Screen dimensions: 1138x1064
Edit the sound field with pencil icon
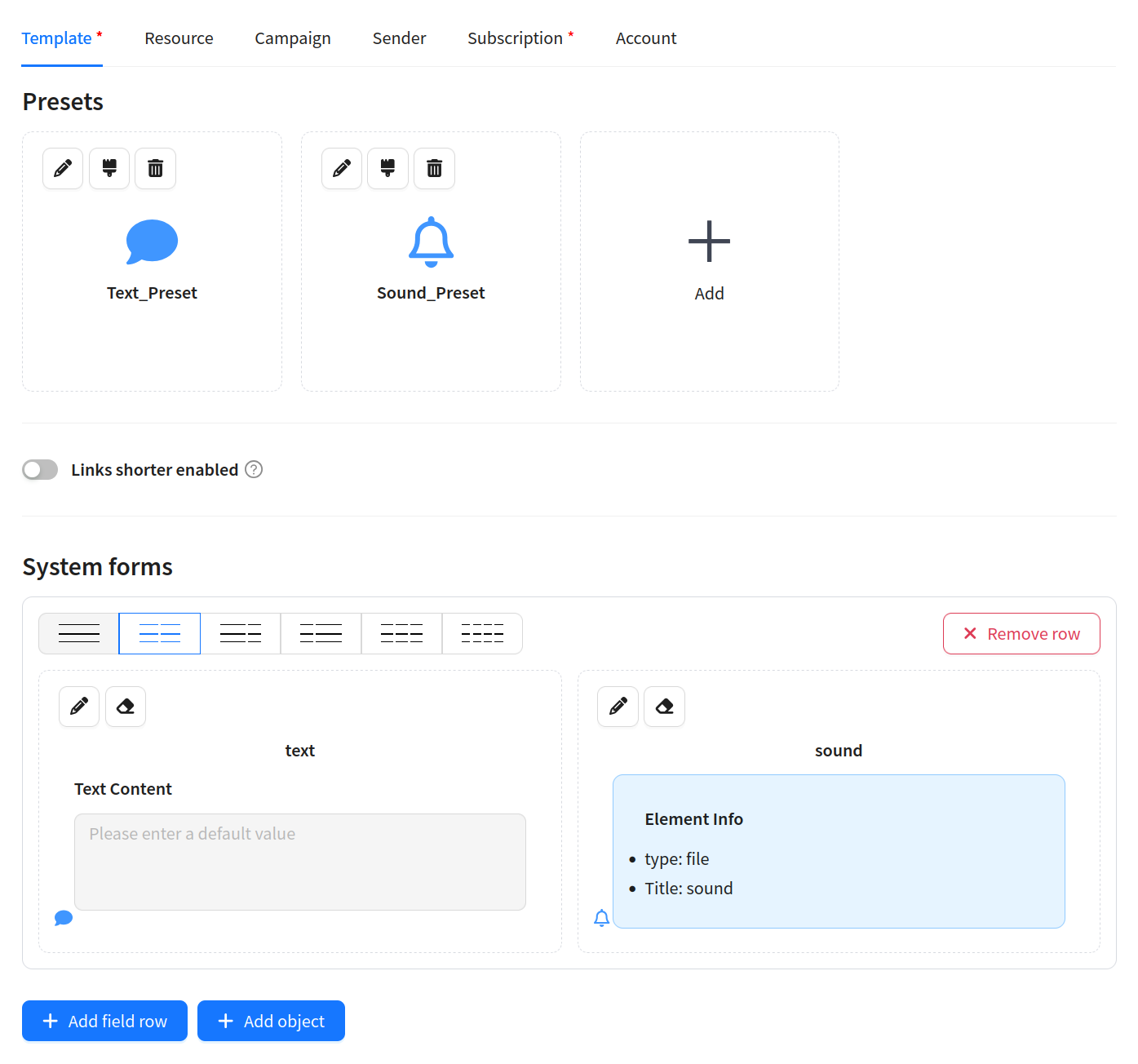pyautogui.click(x=618, y=707)
